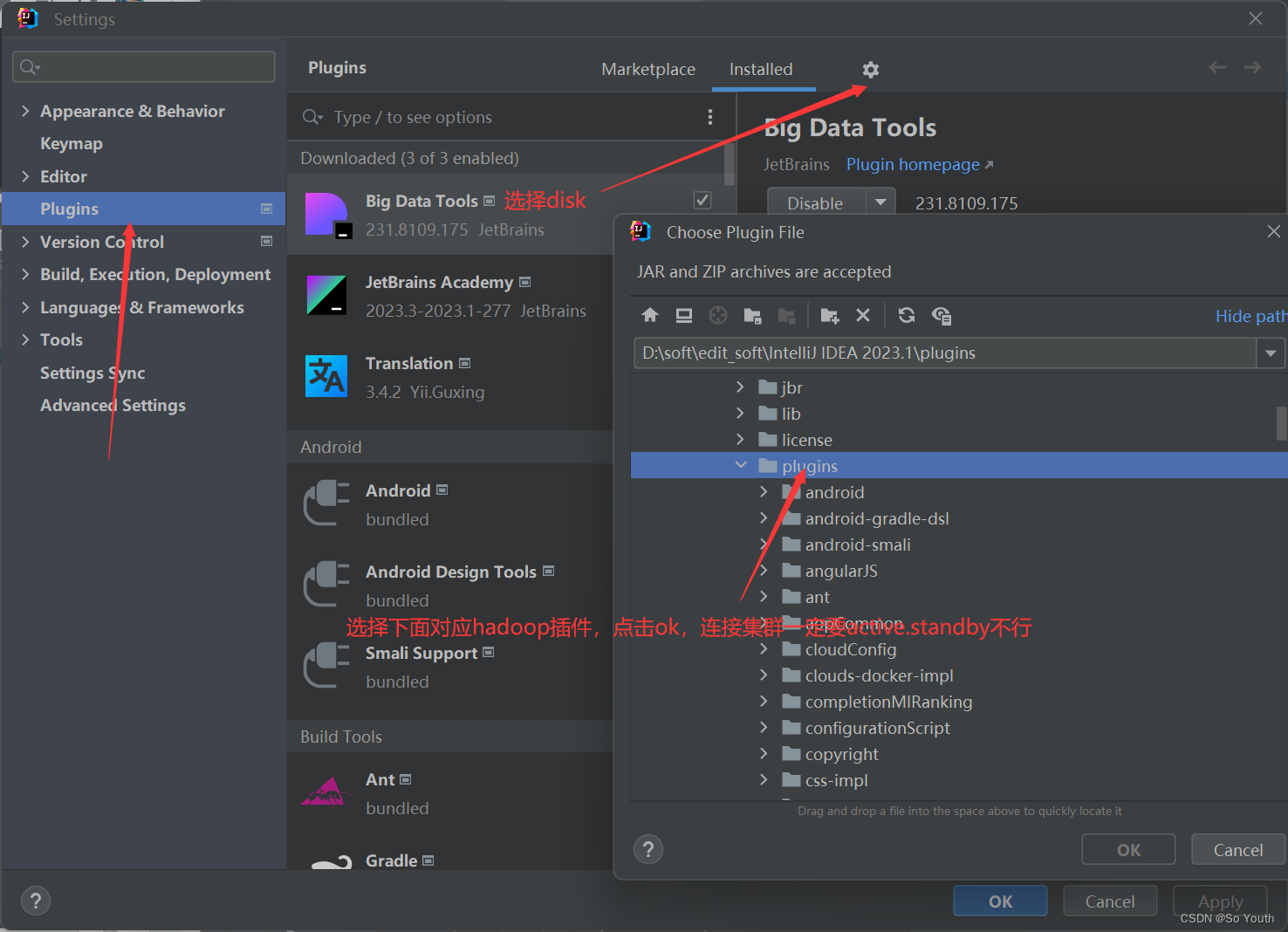
Task: Go back with the left arrow in Settings
Action: [1217, 67]
